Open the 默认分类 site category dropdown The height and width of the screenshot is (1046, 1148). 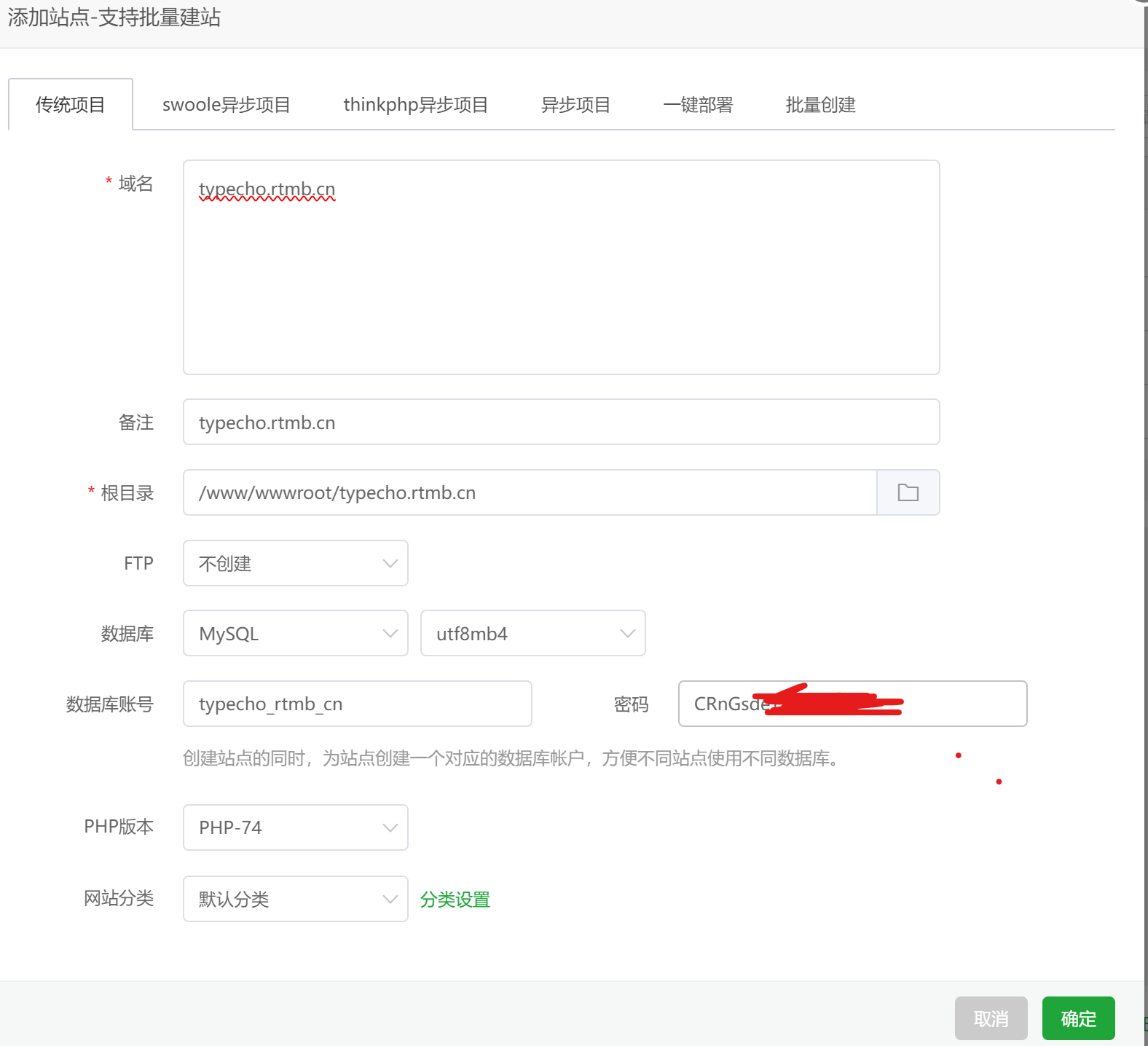click(295, 899)
